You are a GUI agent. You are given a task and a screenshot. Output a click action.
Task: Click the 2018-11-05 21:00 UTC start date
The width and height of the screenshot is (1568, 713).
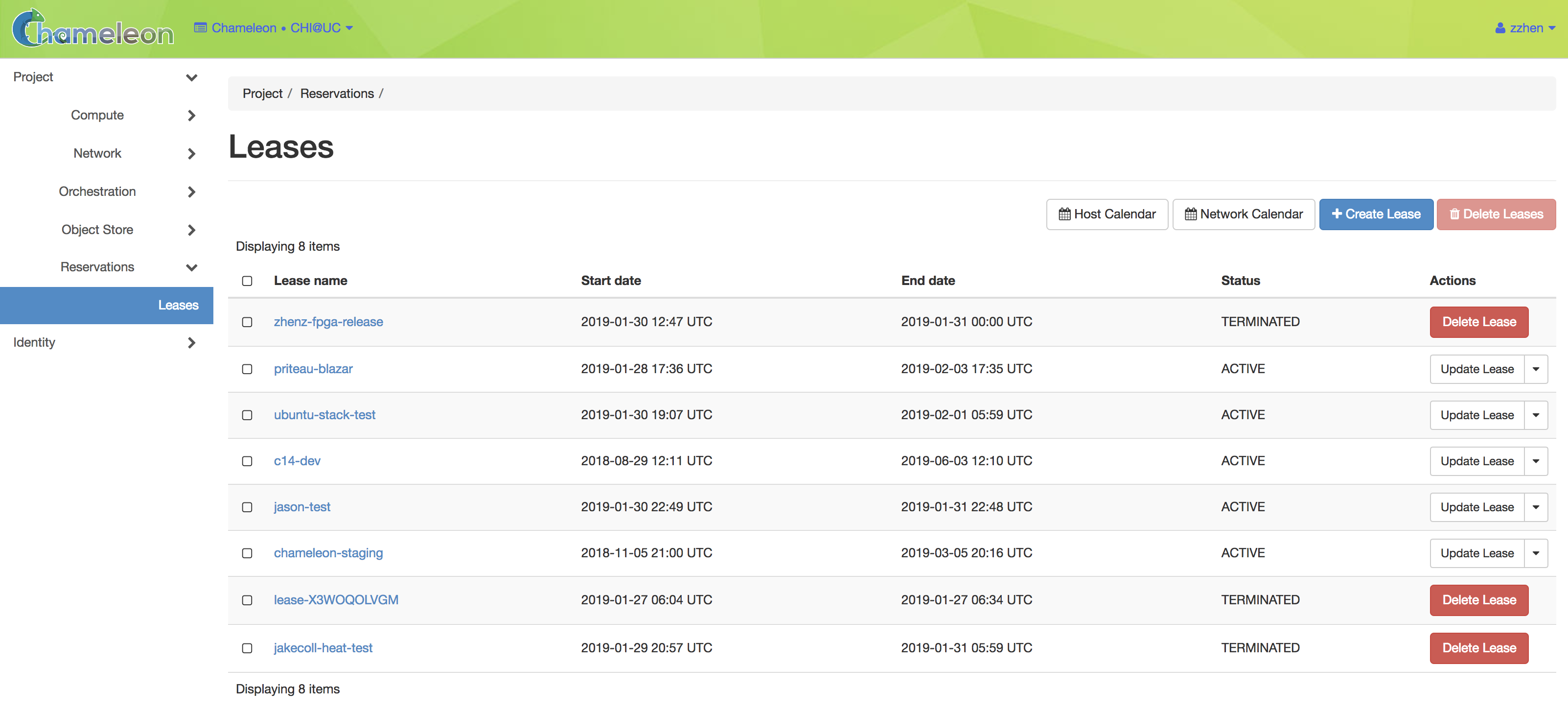tap(646, 553)
